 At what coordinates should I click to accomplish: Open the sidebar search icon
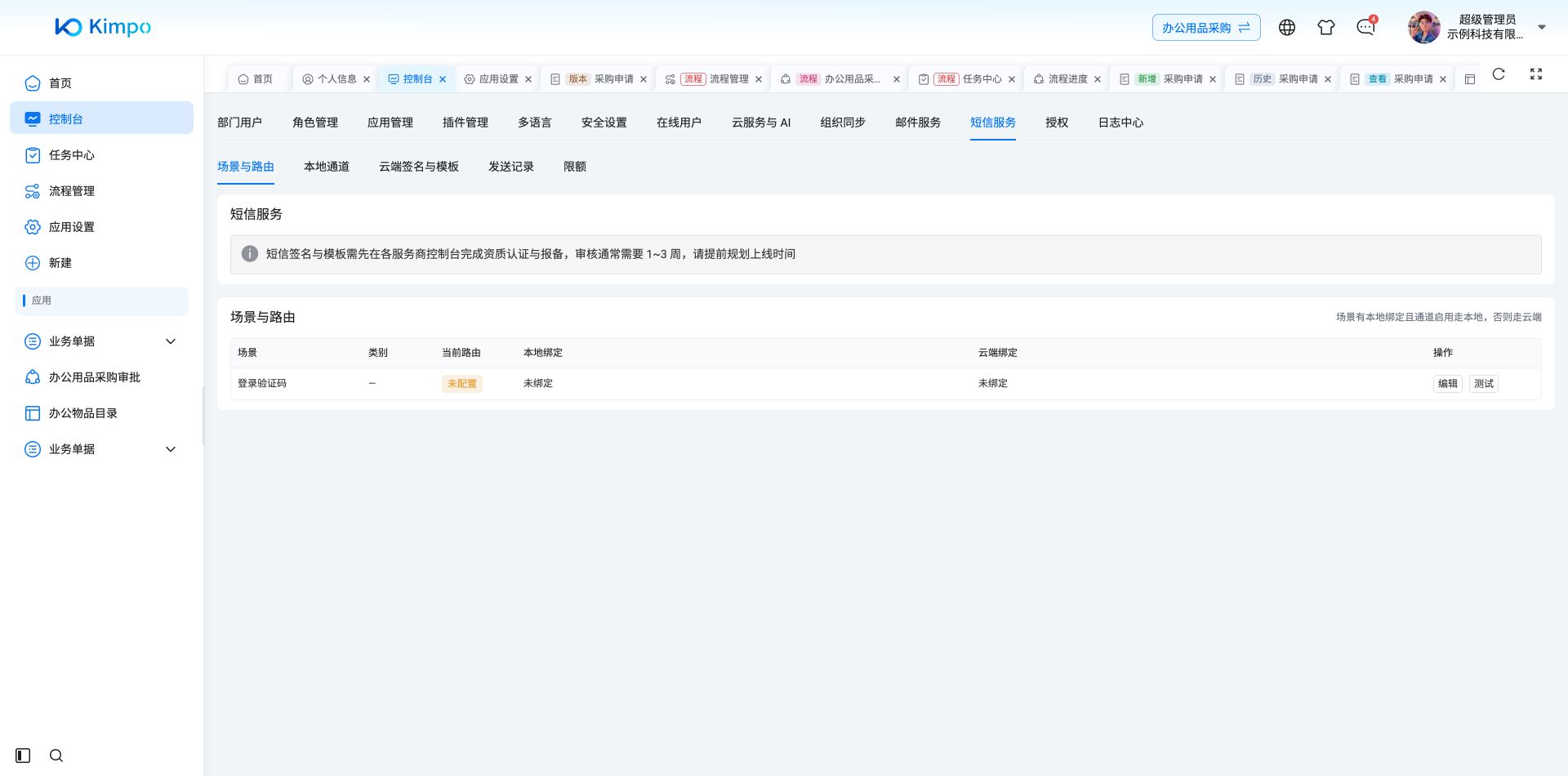(x=56, y=756)
